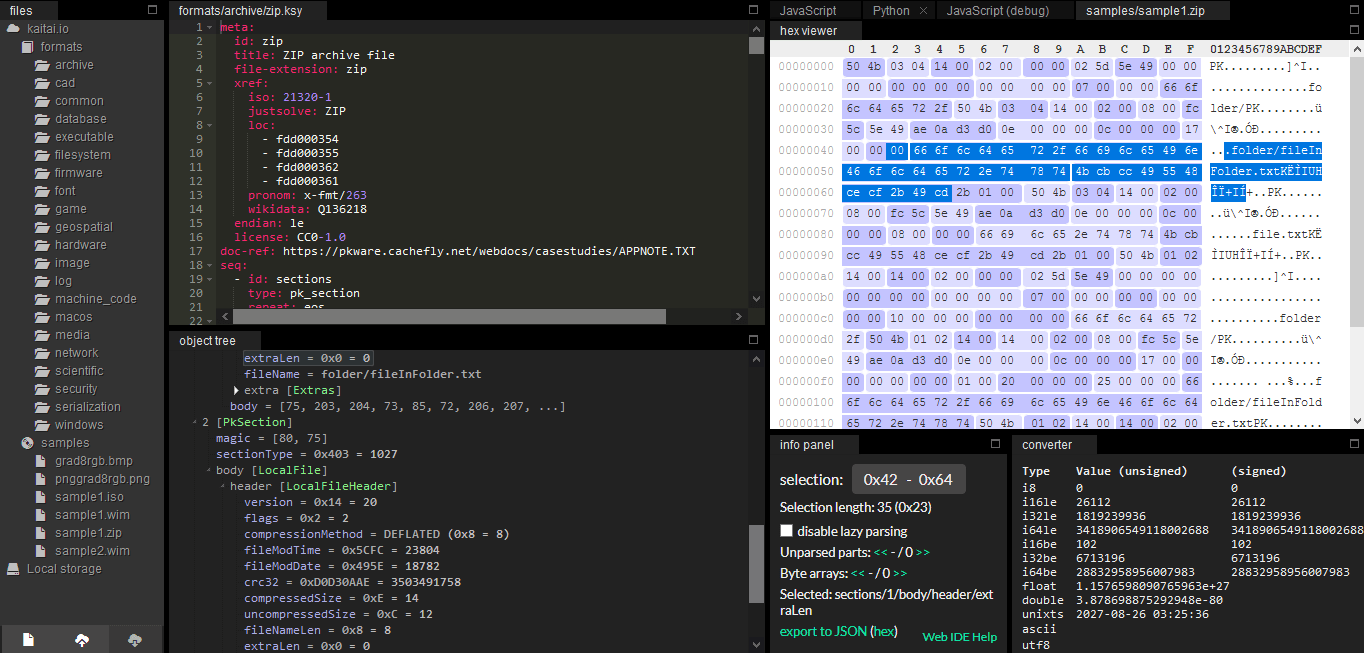The height and width of the screenshot is (653, 1364).
Task: Click the machine_code folder icon
Action: [42, 299]
